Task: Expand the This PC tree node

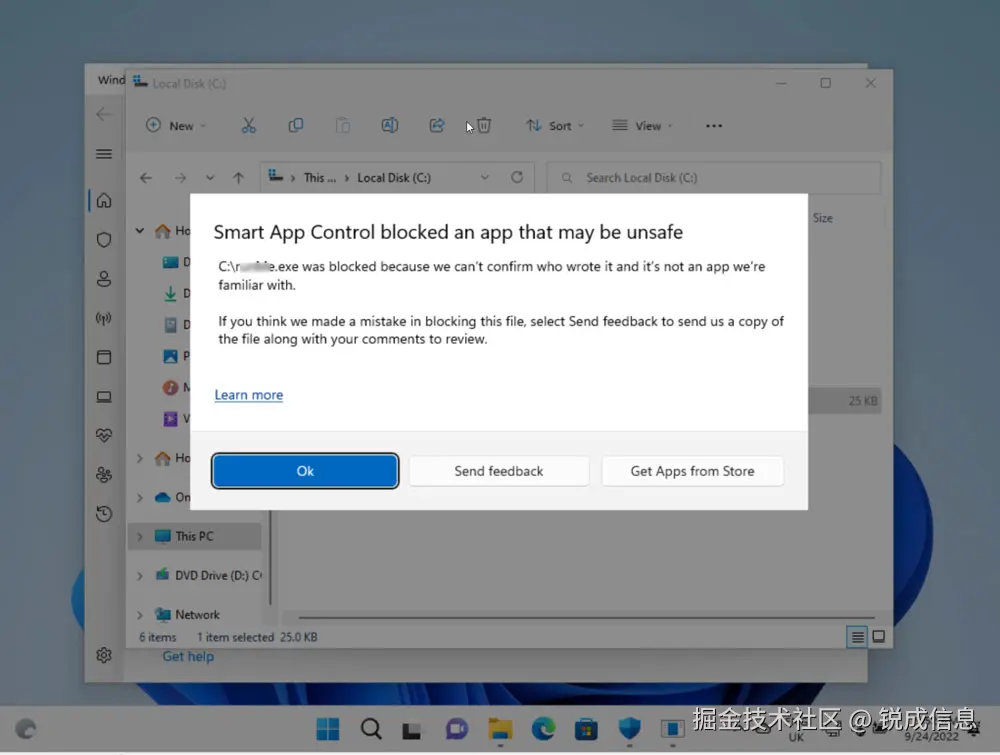Action: (140, 536)
